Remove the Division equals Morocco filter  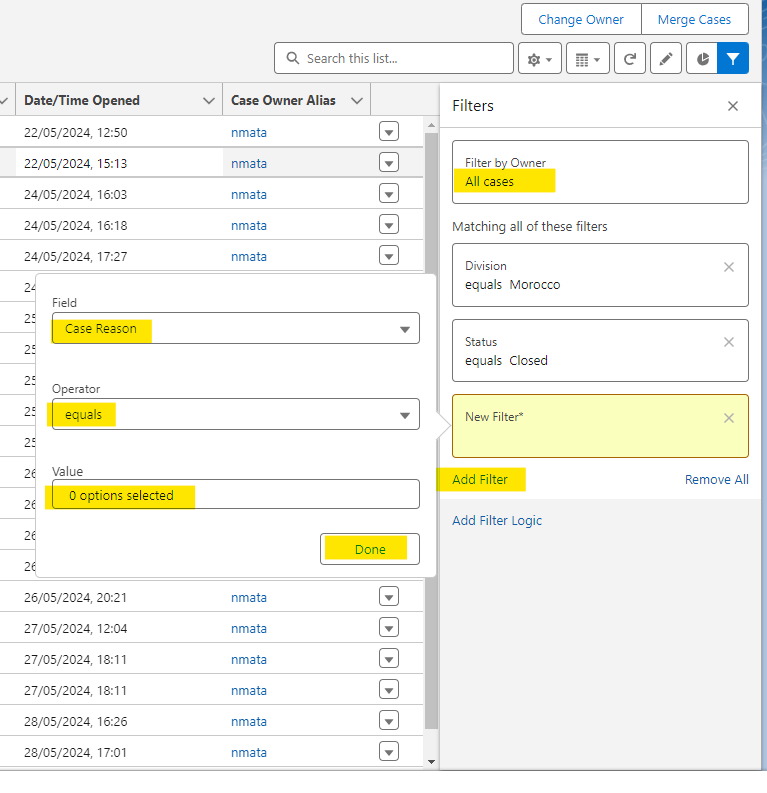[x=729, y=267]
